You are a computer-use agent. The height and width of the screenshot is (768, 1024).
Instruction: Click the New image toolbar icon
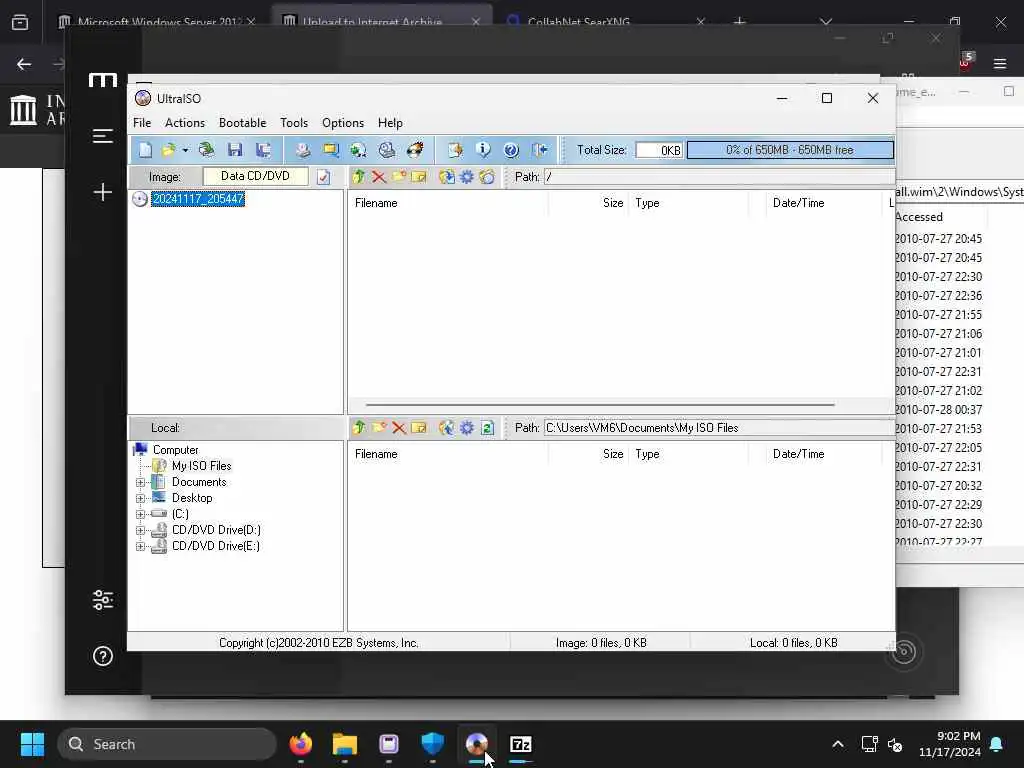pyautogui.click(x=145, y=150)
